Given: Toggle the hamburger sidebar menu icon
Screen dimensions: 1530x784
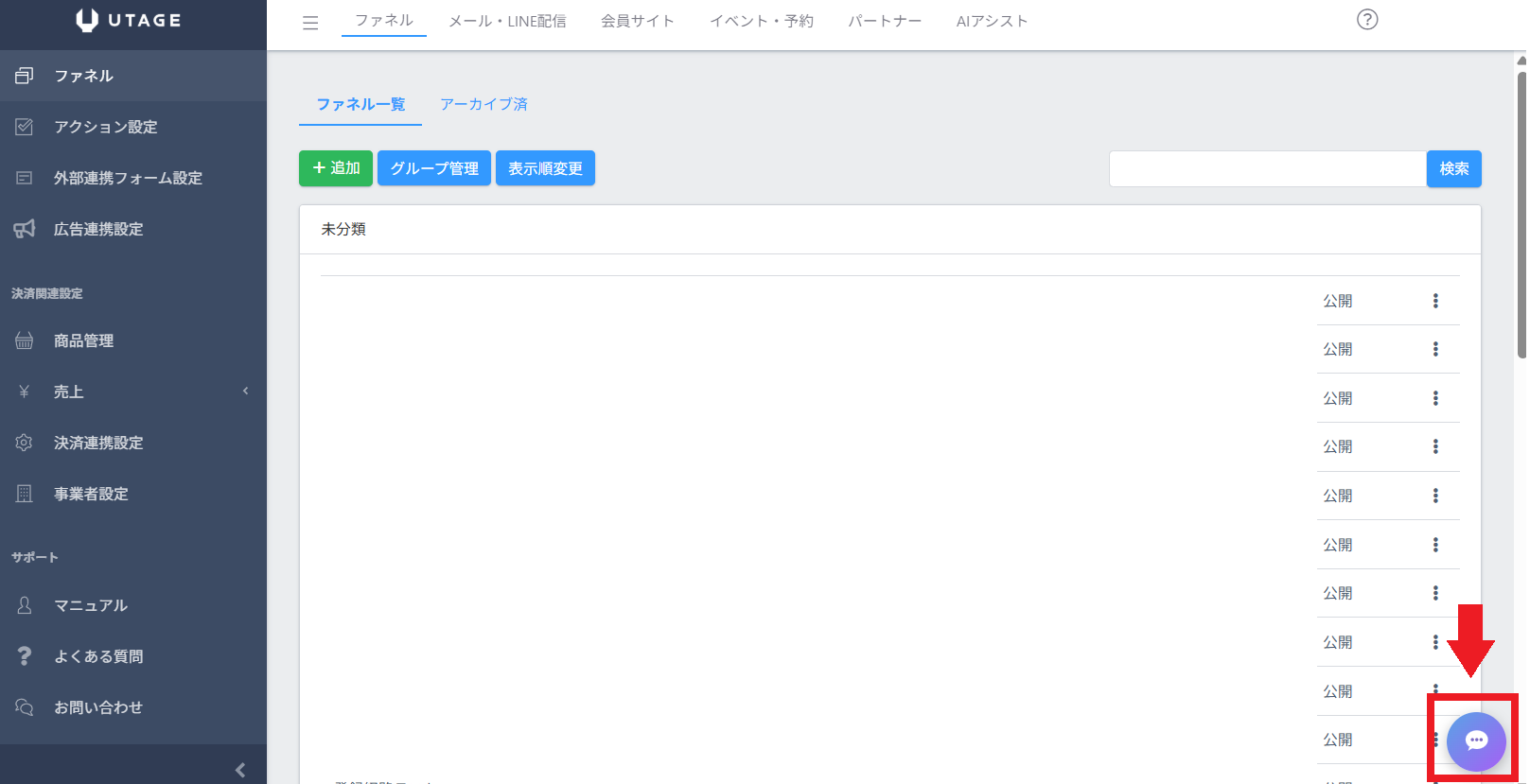Looking at the screenshot, I should click(310, 23).
